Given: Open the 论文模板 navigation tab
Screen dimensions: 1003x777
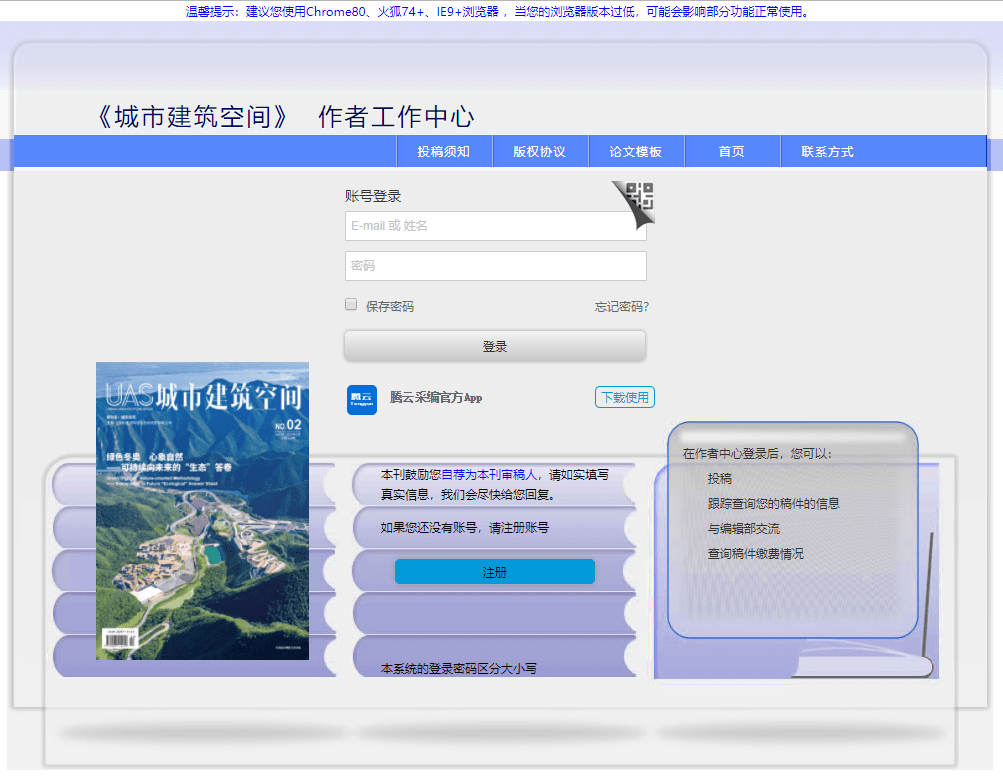Looking at the screenshot, I should (x=636, y=150).
